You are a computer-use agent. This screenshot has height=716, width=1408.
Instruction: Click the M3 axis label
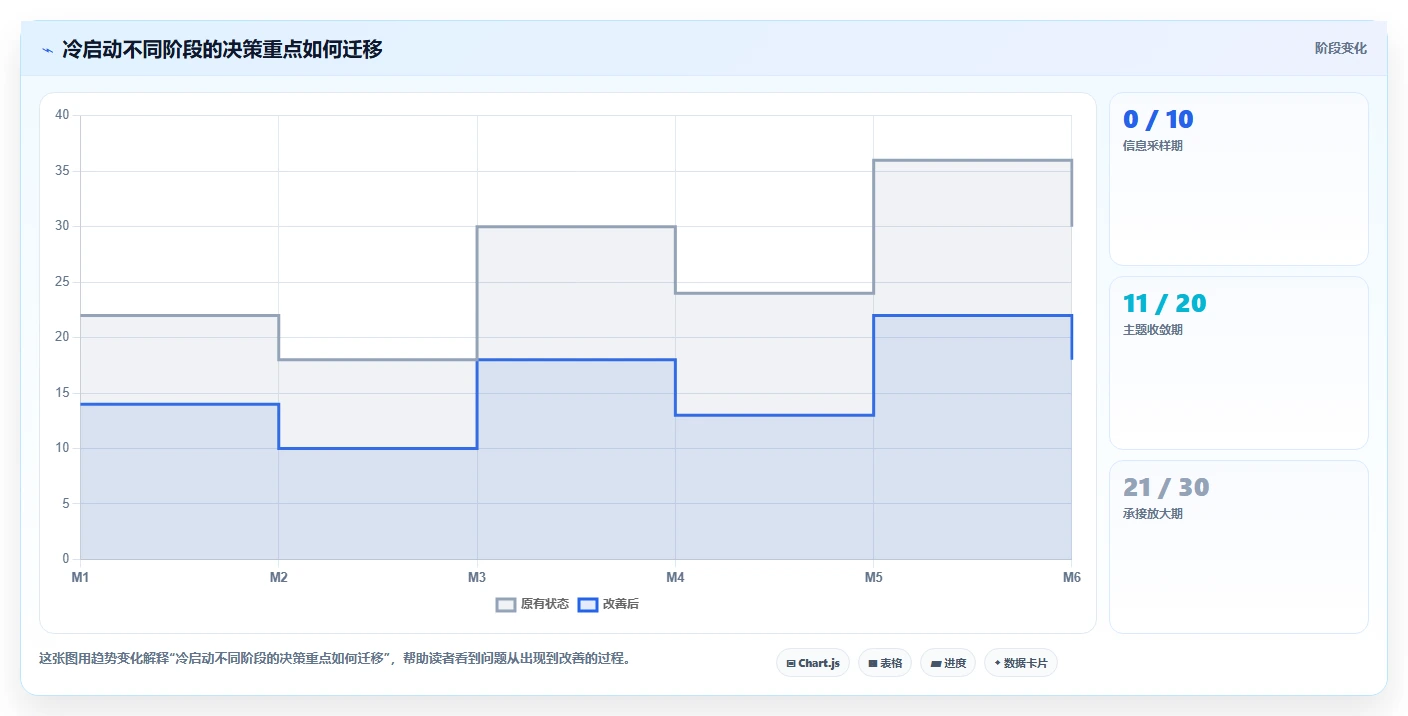477,577
